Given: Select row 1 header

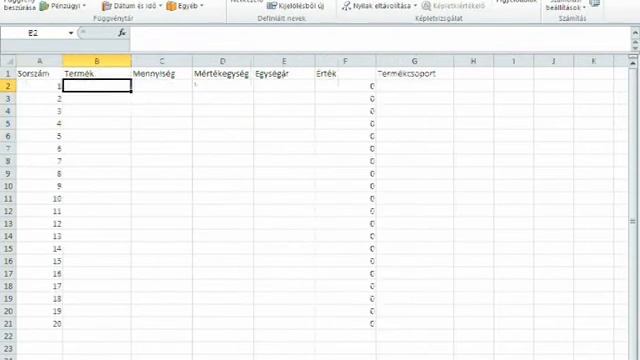Looking at the screenshot, I should (x=8, y=73).
